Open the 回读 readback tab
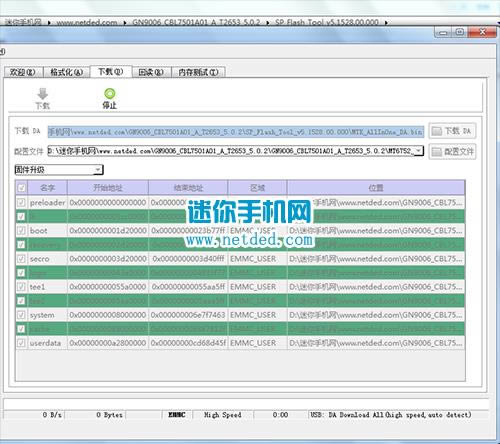This screenshot has height=444, width=500. pos(151,72)
